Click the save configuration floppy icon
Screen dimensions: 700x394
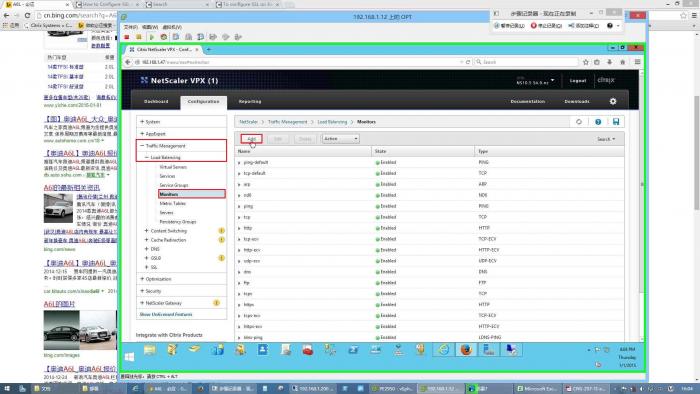(616, 122)
